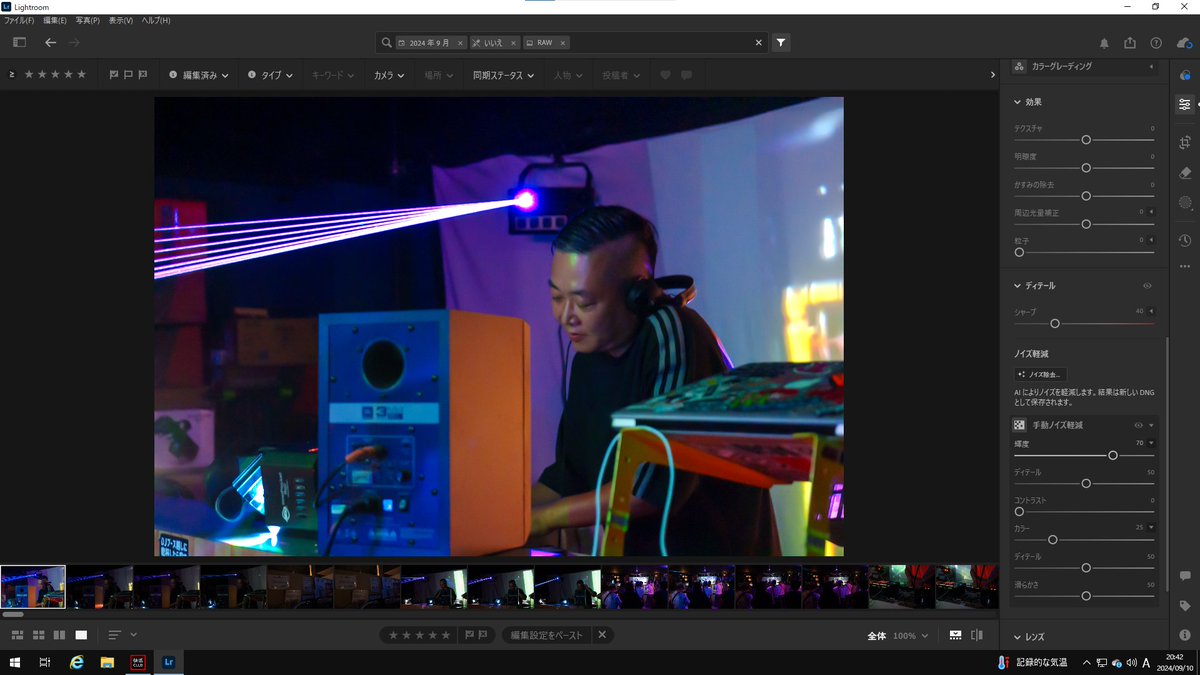Screen dimensions: 1200x675
Task: Open the keywords tag panel icon
Action: (1185, 606)
